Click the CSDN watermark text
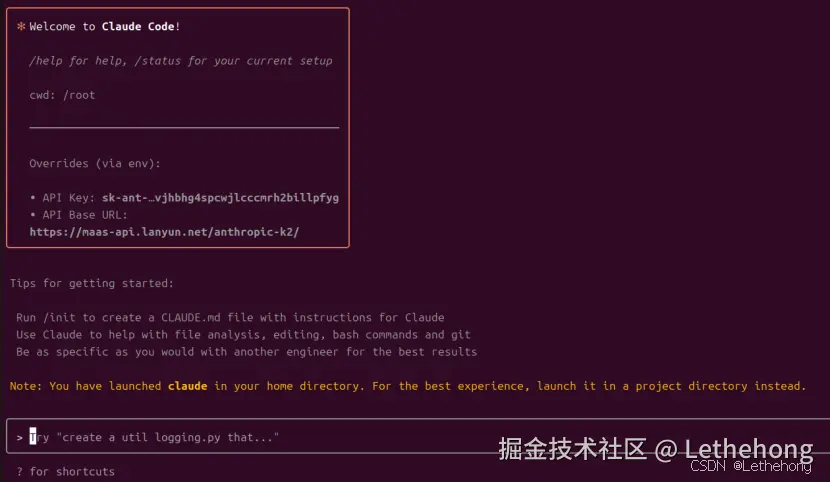830x482 pixels. point(707,466)
